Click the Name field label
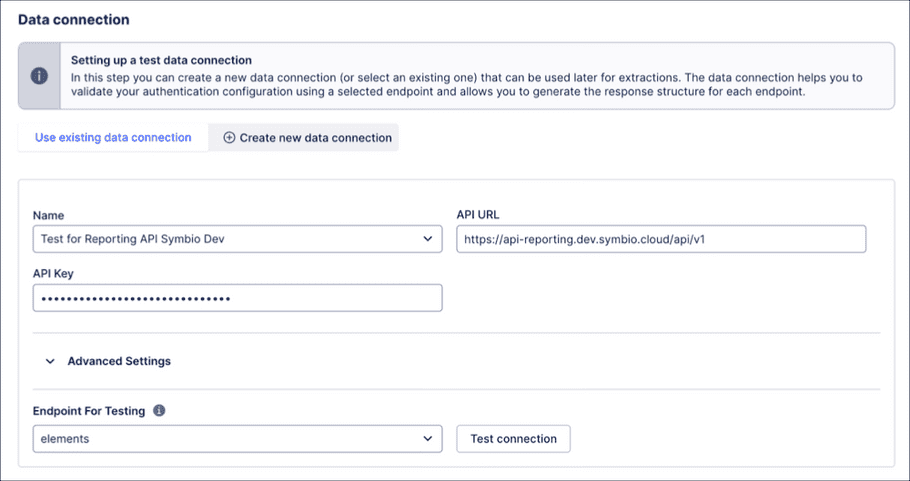This screenshot has height=481, width=910. (49, 215)
